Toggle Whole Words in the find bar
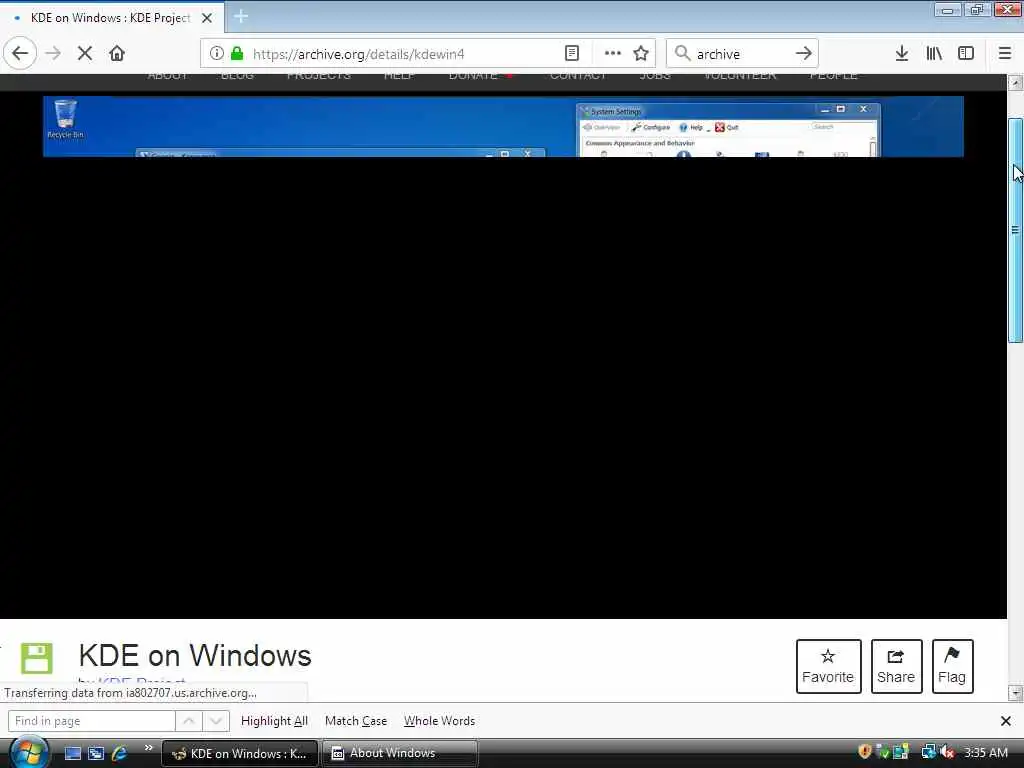Viewport: 1024px width, 768px height. [440, 721]
